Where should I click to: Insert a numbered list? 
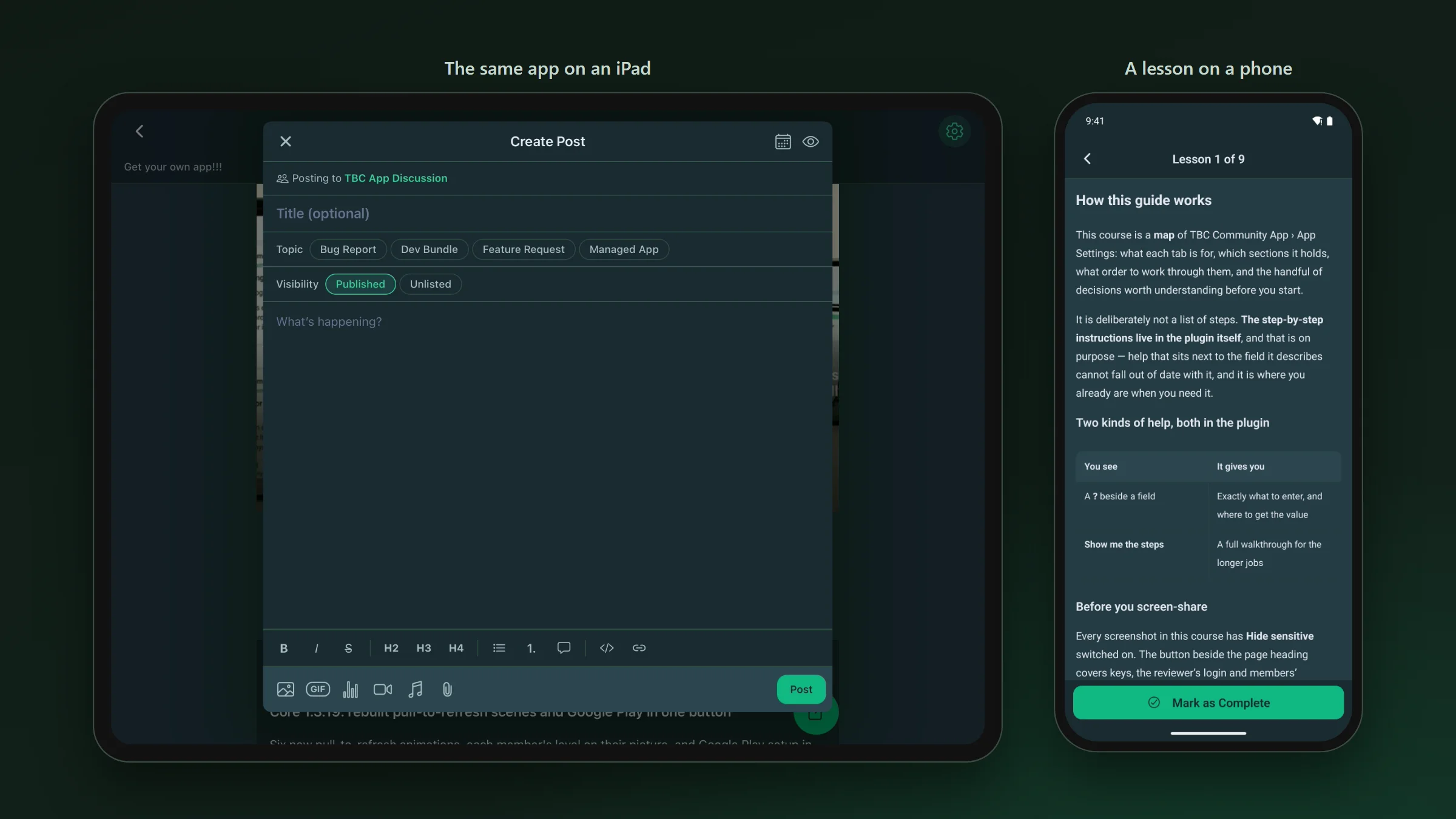(531, 648)
